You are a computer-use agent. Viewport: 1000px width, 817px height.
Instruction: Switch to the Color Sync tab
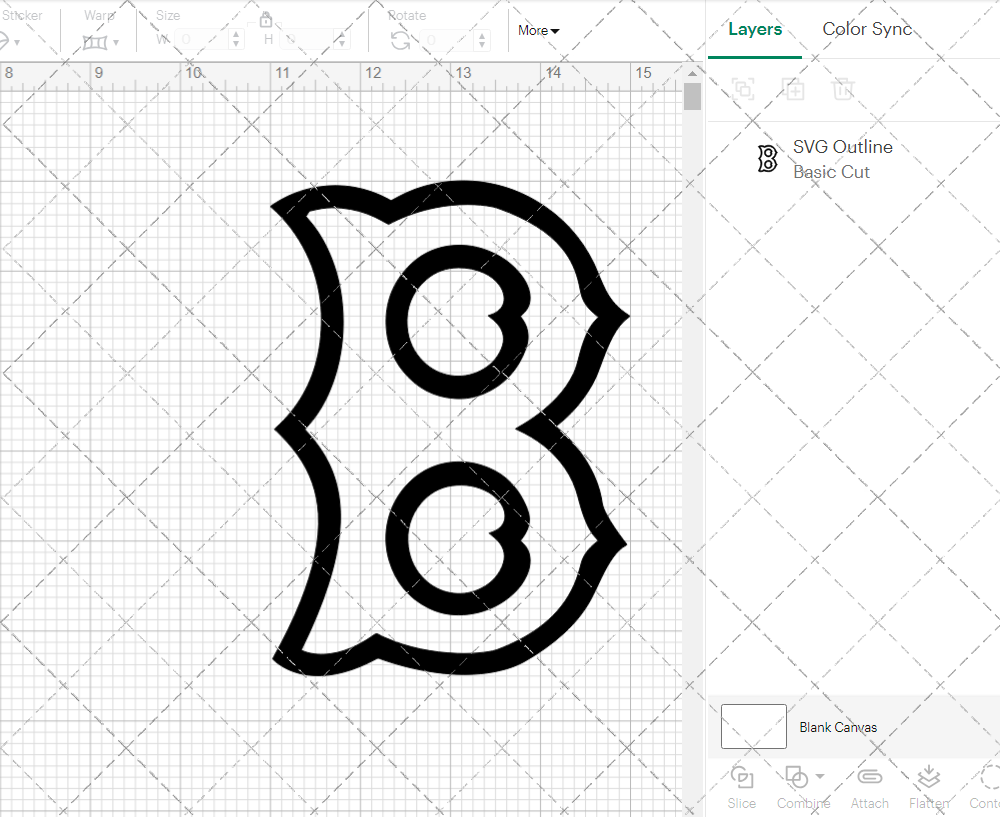tap(867, 29)
